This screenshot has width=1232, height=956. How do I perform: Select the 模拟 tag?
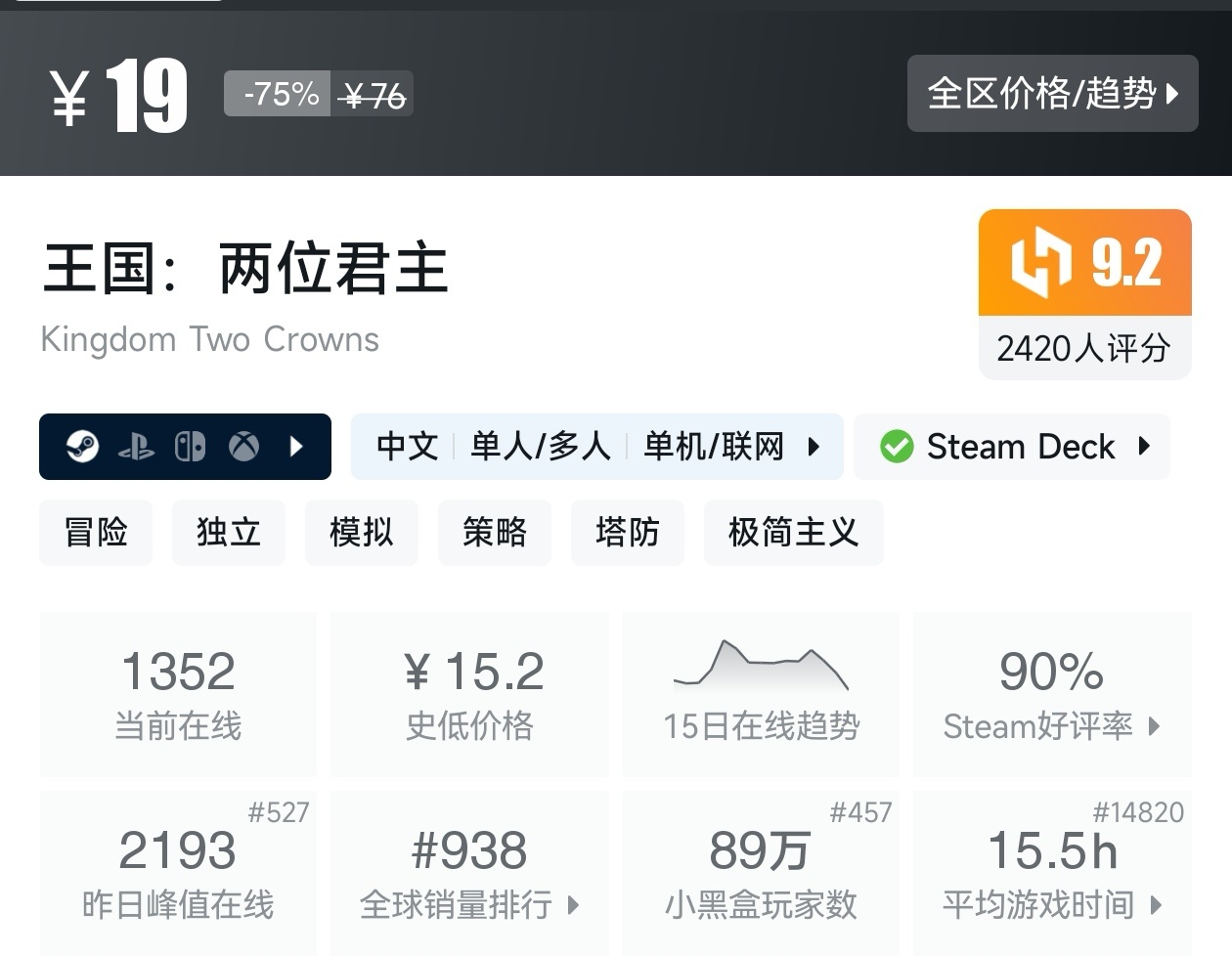tap(362, 533)
